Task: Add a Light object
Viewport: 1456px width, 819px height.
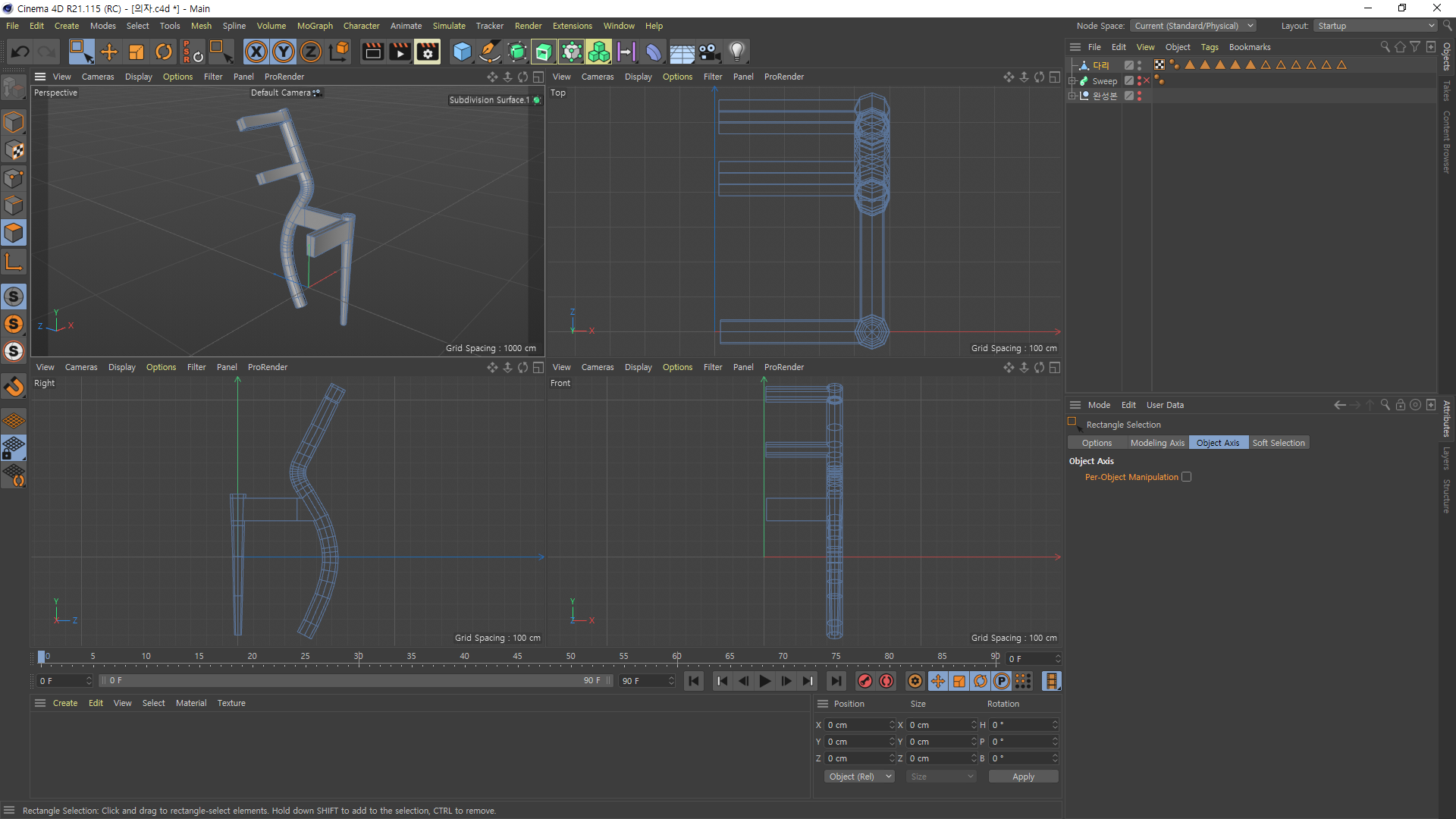Action: click(736, 52)
